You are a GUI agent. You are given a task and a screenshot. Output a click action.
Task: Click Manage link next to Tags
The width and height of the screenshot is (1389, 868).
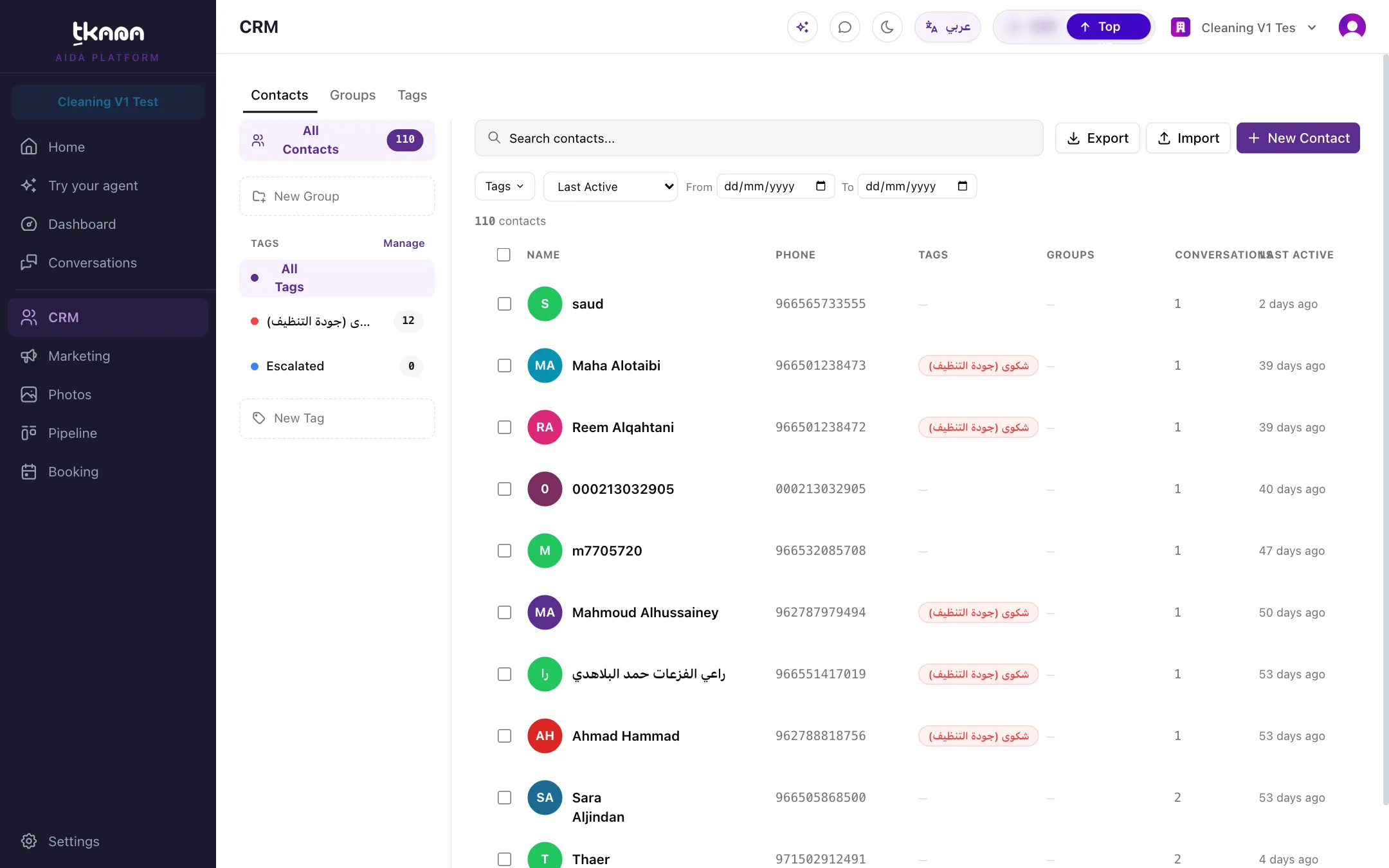point(404,243)
